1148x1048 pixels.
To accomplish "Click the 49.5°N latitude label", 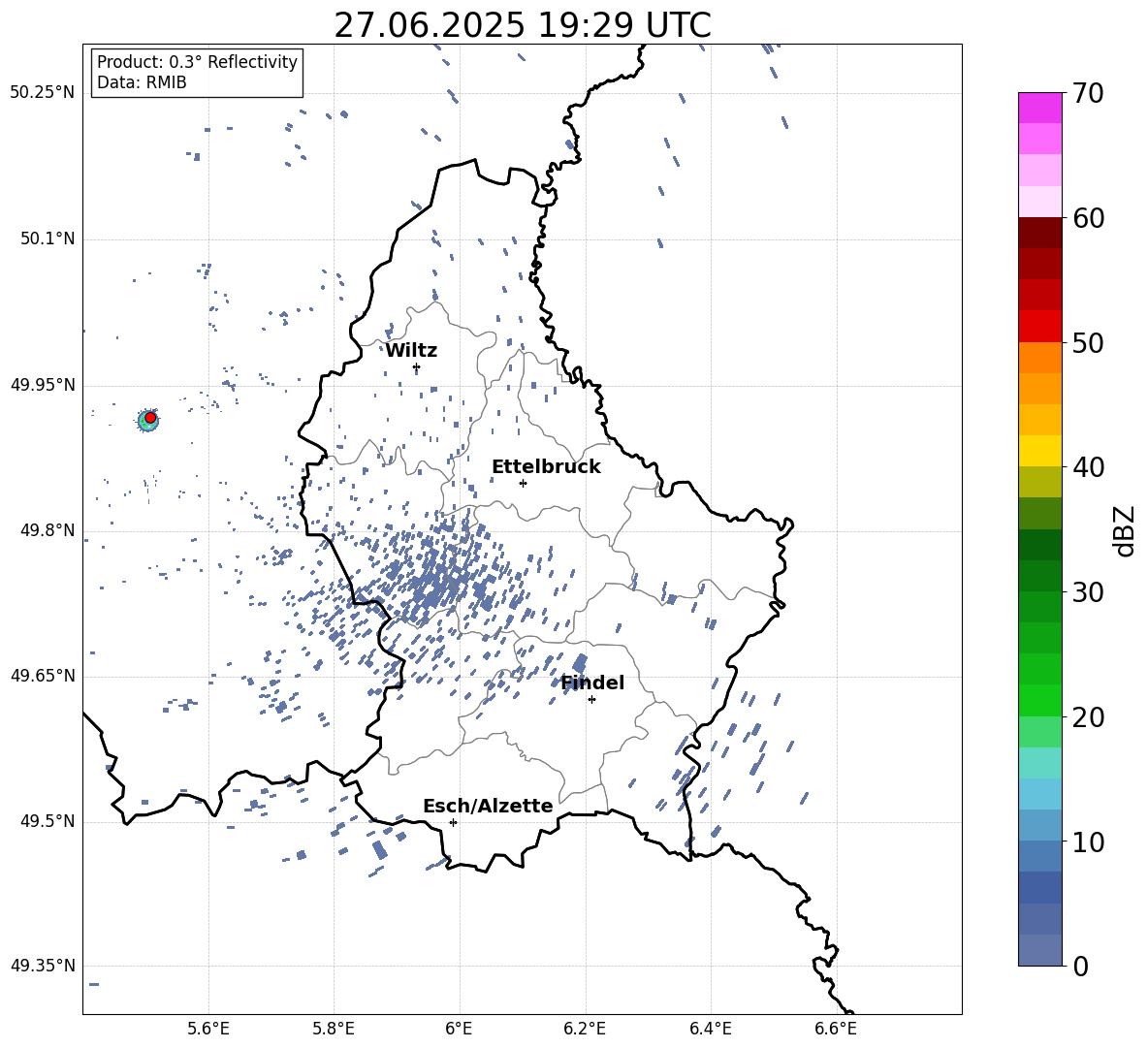I will 48,822.
